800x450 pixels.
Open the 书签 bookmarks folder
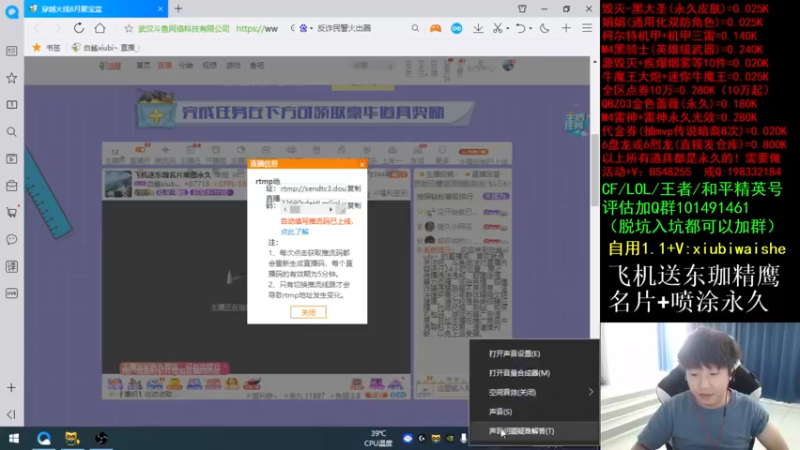[46, 47]
